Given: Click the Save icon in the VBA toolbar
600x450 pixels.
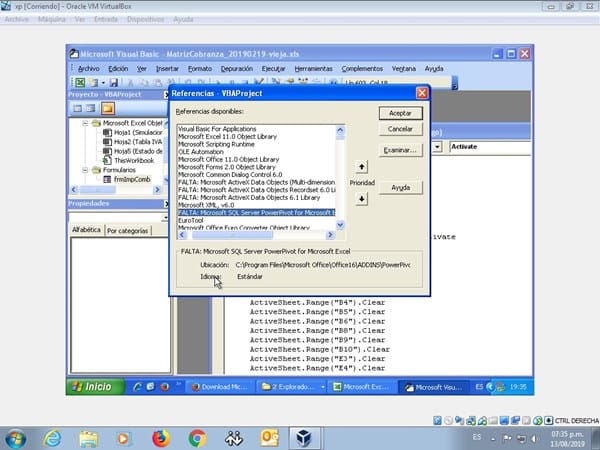Looking at the screenshot, I should point(115,82).
